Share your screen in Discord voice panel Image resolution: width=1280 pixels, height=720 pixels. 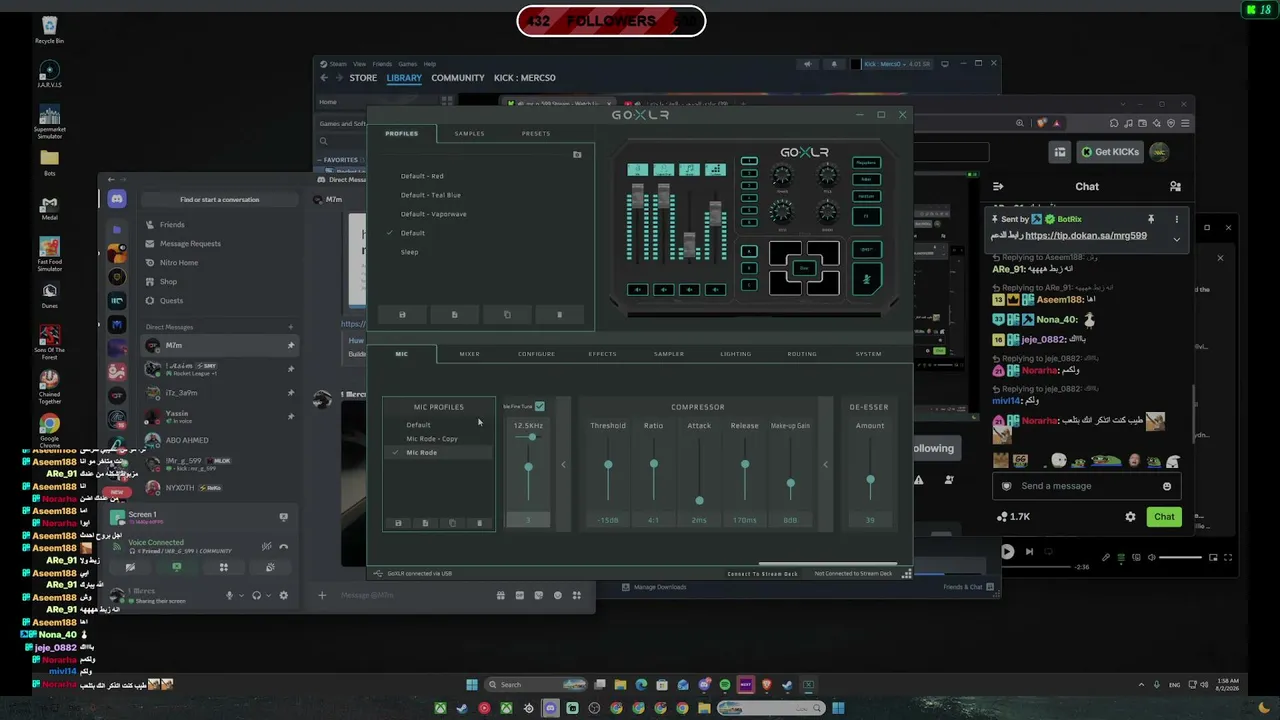pos(177,567)
